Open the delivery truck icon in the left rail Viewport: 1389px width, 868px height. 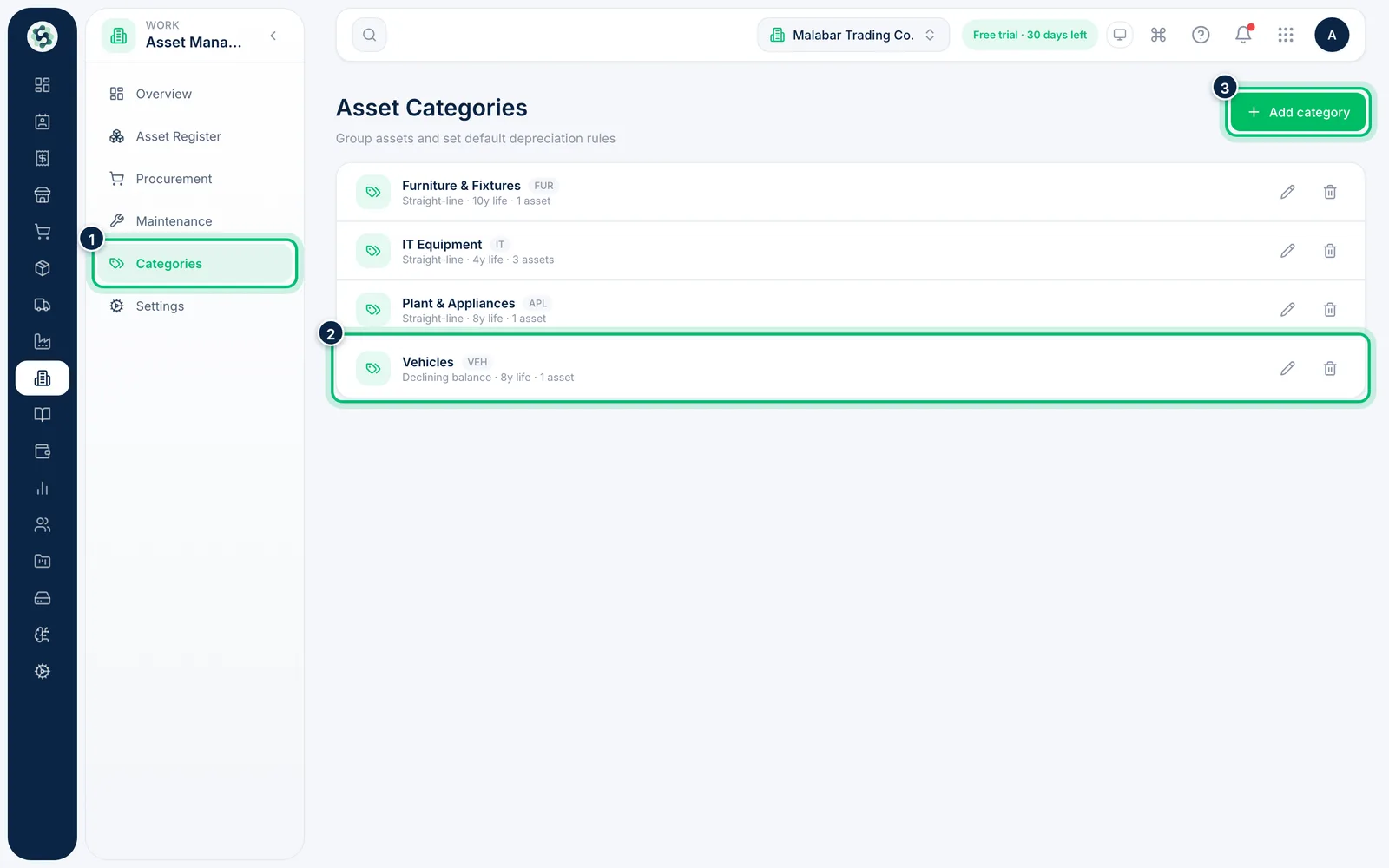[x=42, y=305]
